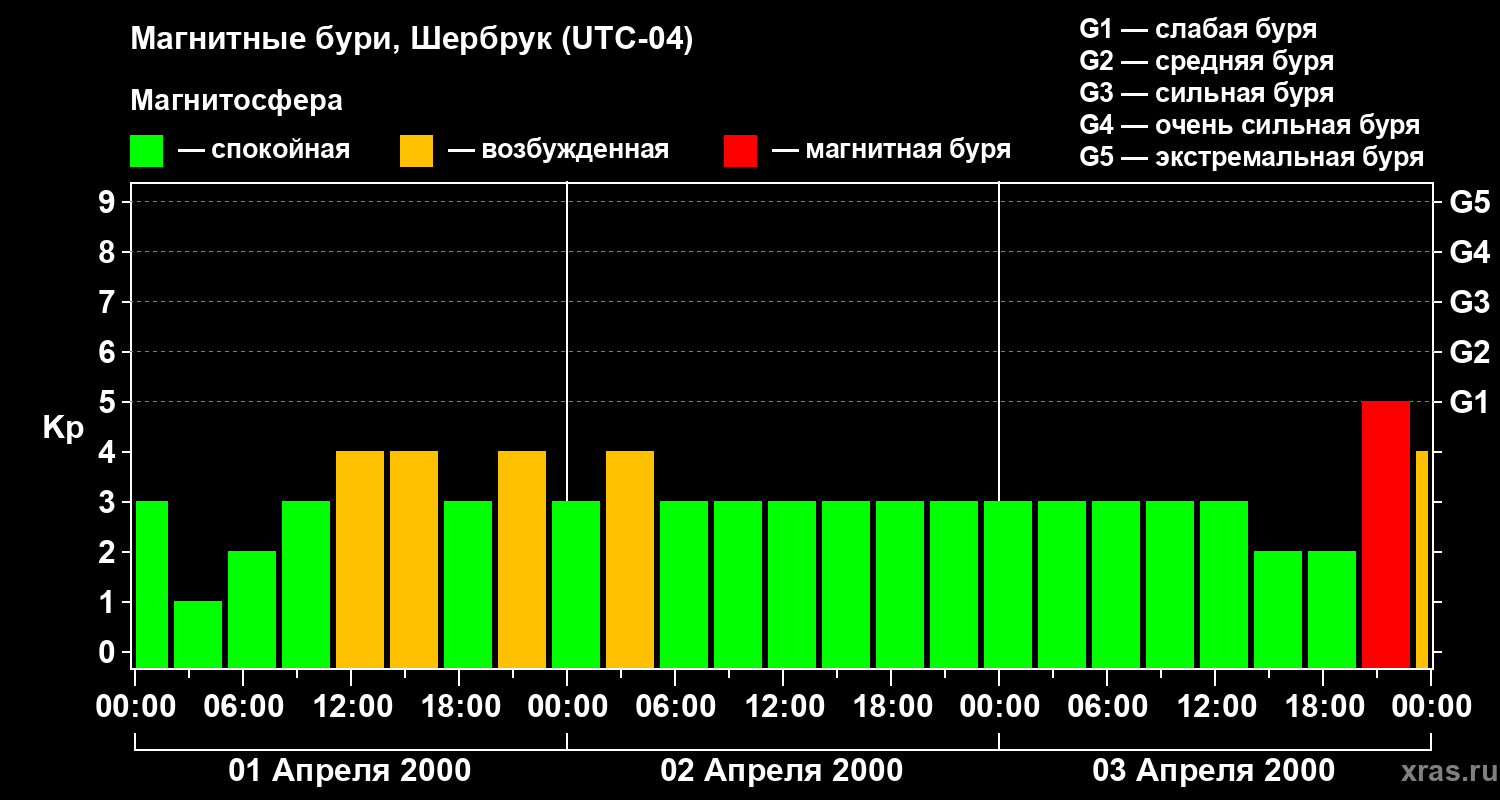Click the red Kp 5 storm bar
Viewport: 1500px width, 800px height.
pos(1386,535)
